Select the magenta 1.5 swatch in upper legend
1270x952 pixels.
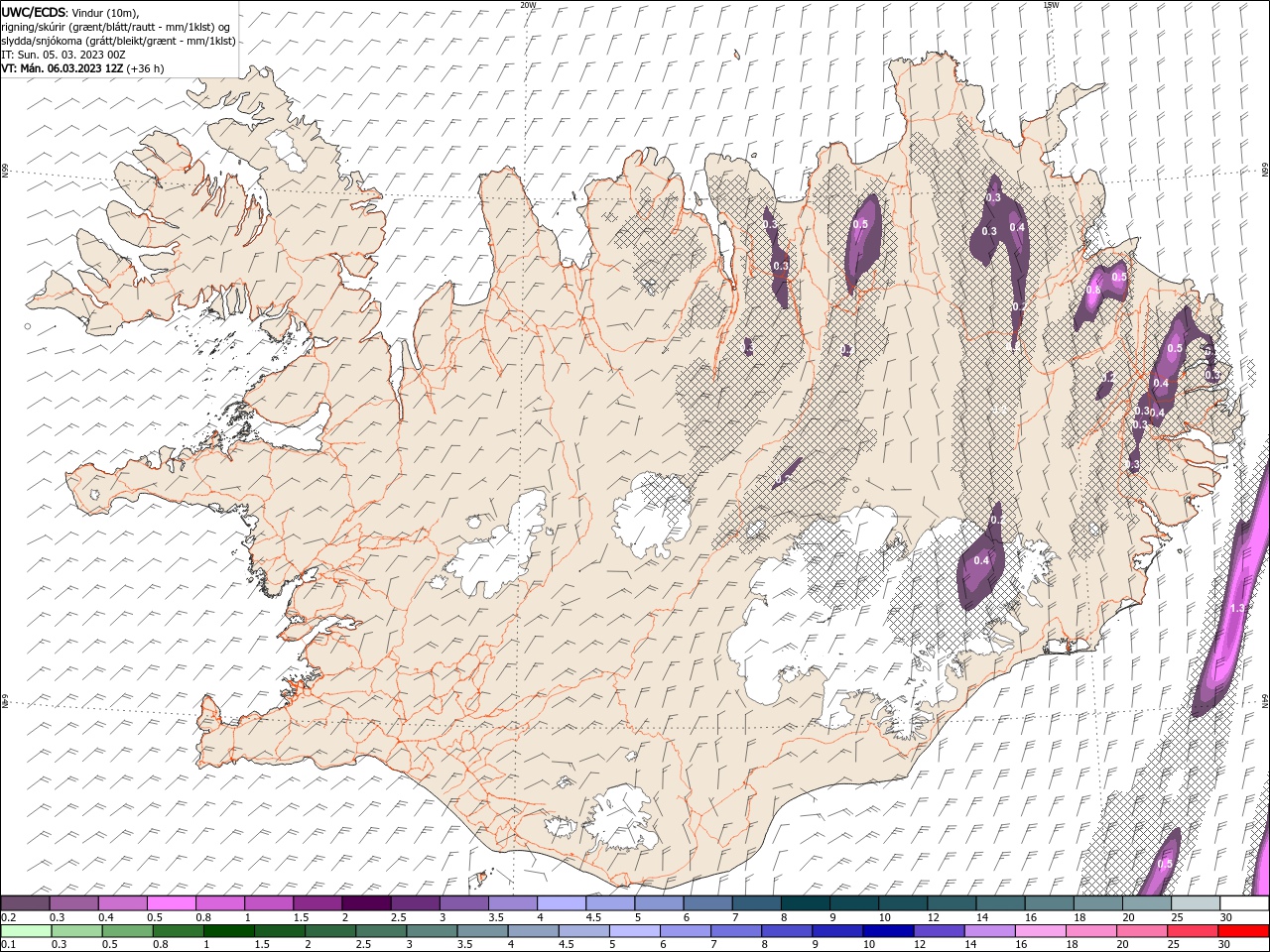(x=317, y=903)
